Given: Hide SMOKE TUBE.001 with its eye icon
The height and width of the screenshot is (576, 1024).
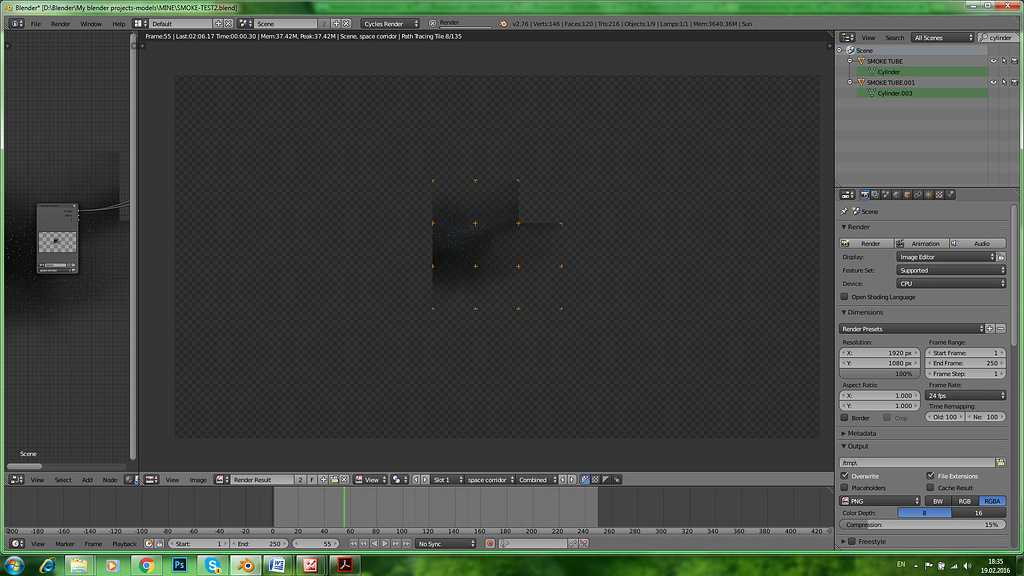Looking at the screenshot, I should click(993, 83).
